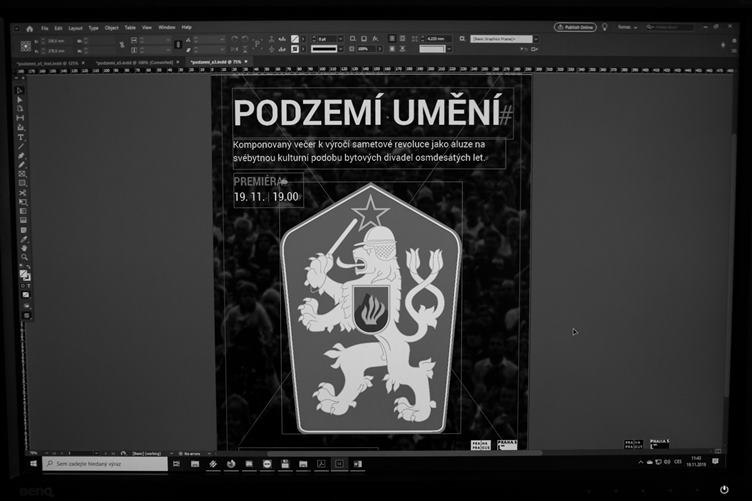Open the opacity percentage dropdown

click(x=380, y=49)
